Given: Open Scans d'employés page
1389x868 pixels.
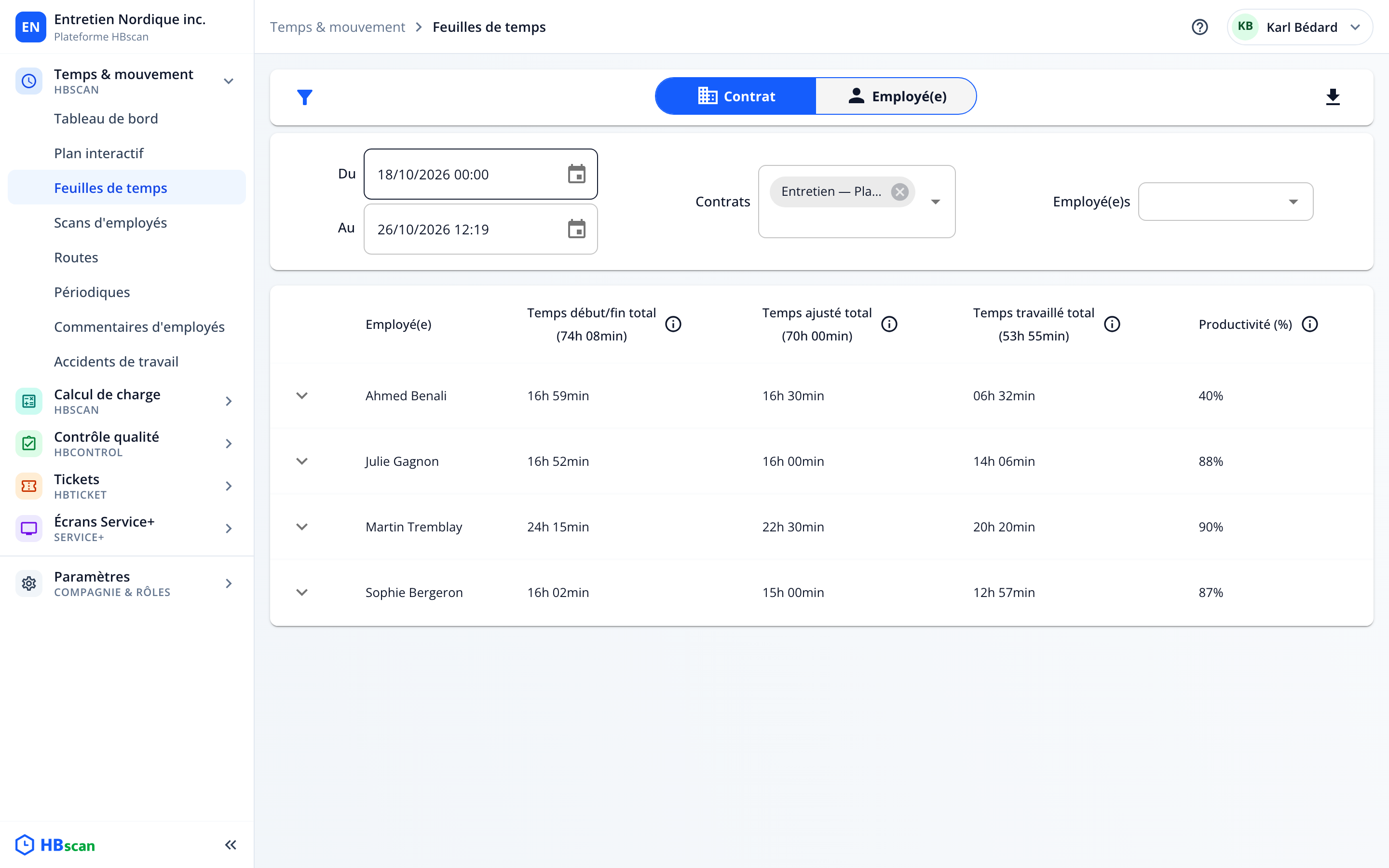Looking at the screenshot, I should click(x=127, y=223).
